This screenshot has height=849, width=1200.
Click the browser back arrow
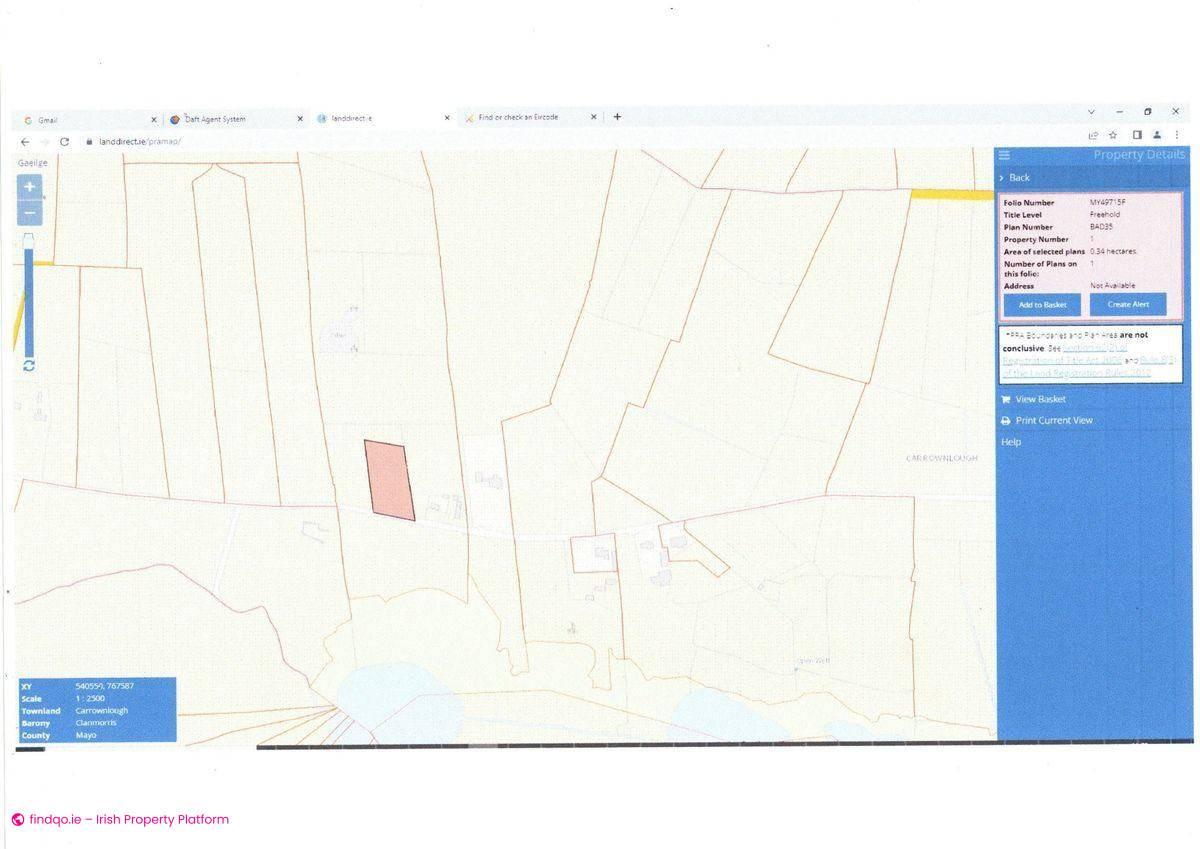tap(23, 142)
